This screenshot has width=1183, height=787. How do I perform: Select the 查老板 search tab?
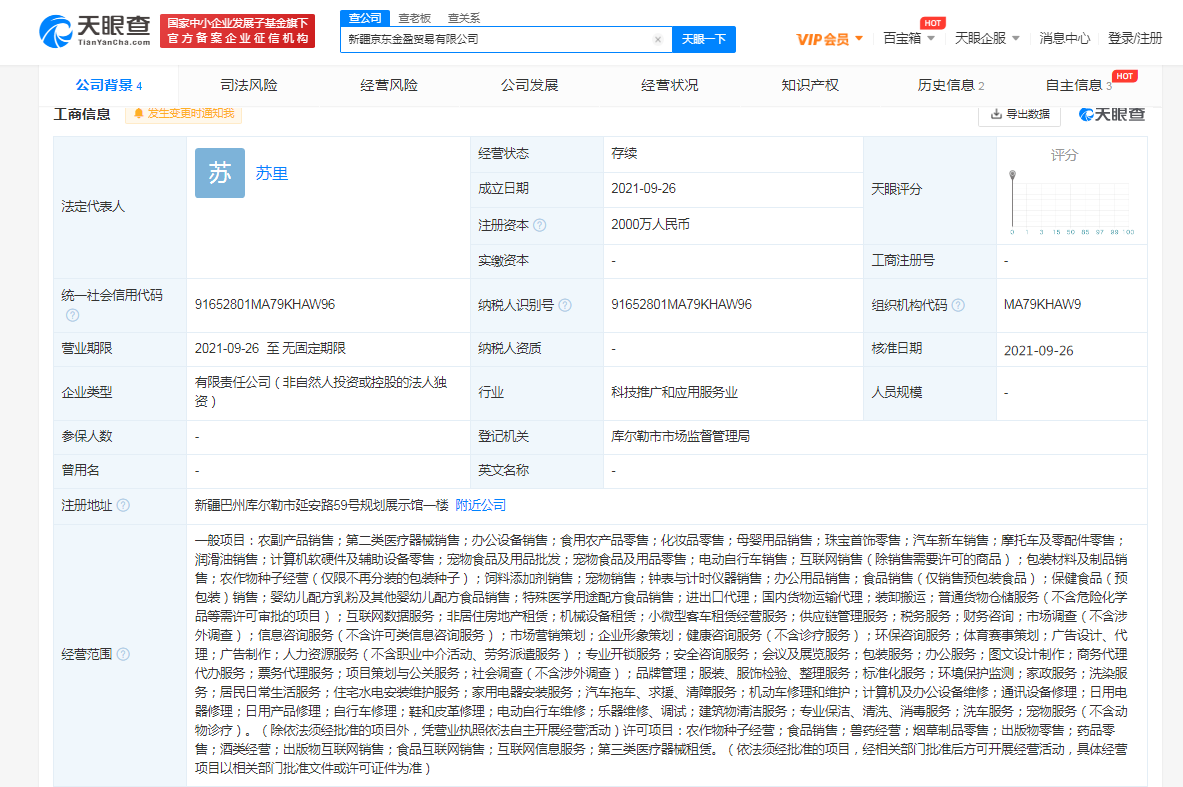click(x=414, y=18)
